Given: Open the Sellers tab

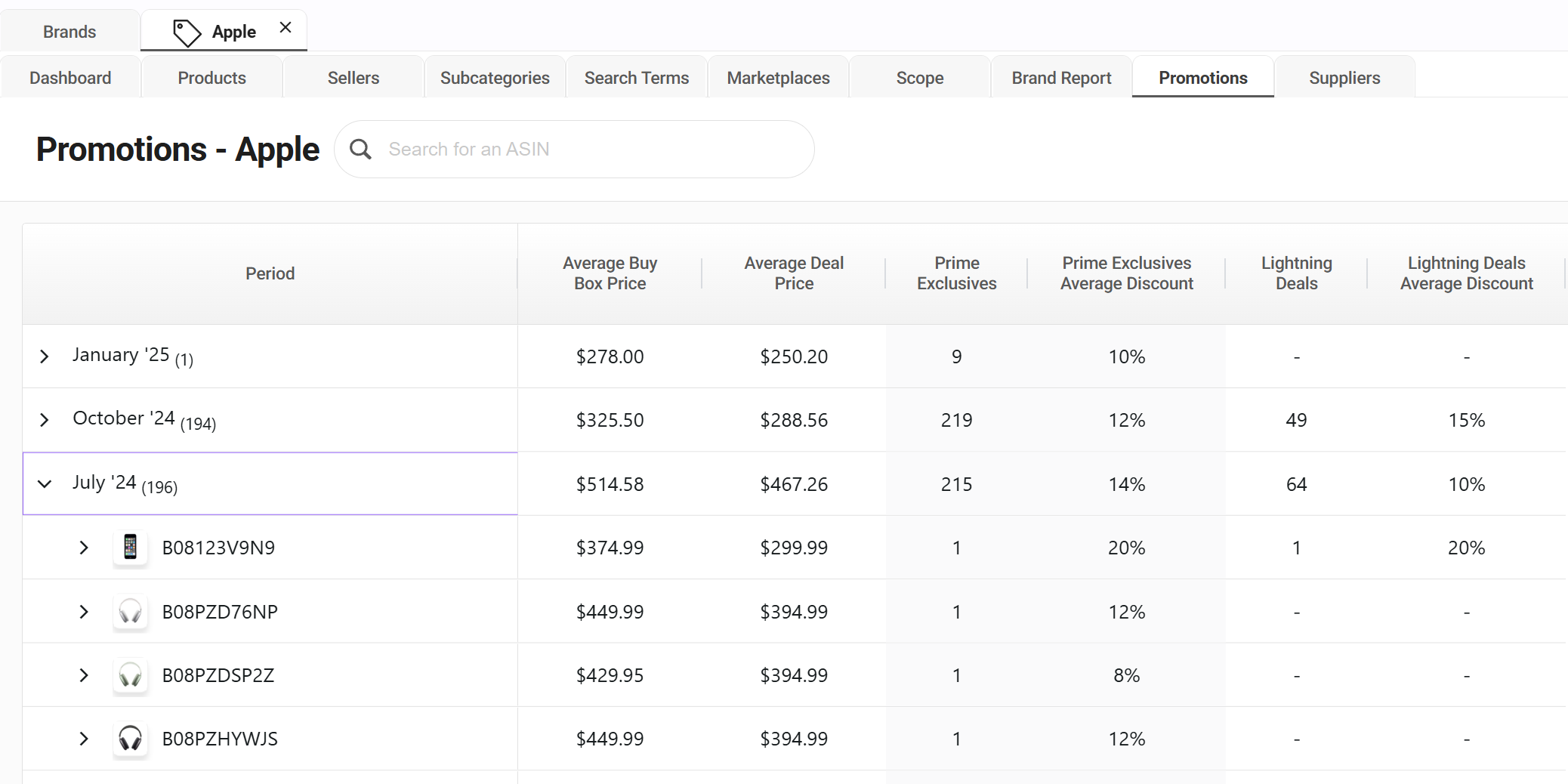Looking at the screenshot, I should click(x=353, y=78).
